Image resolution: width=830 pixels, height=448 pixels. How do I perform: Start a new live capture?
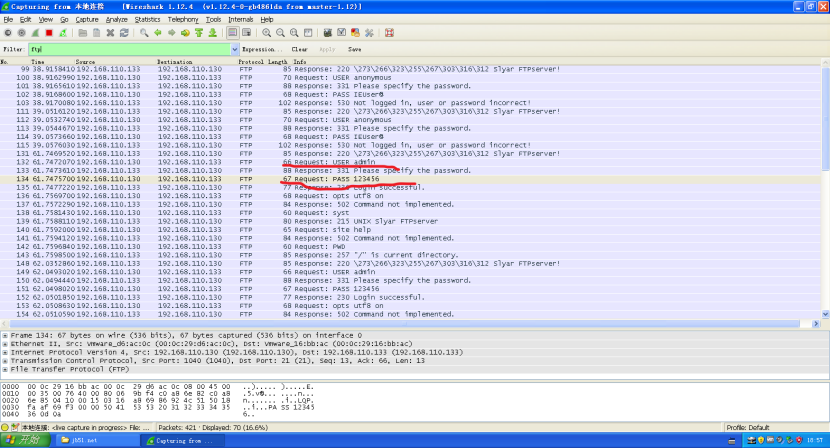point(35,33)
